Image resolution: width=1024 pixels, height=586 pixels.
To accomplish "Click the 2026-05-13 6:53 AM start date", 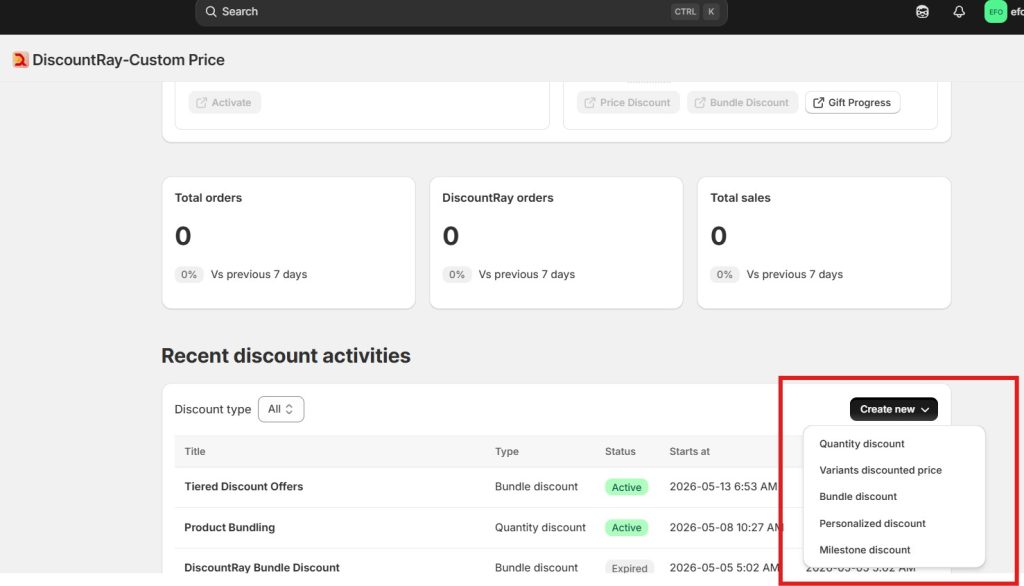I will click(723, 487).
